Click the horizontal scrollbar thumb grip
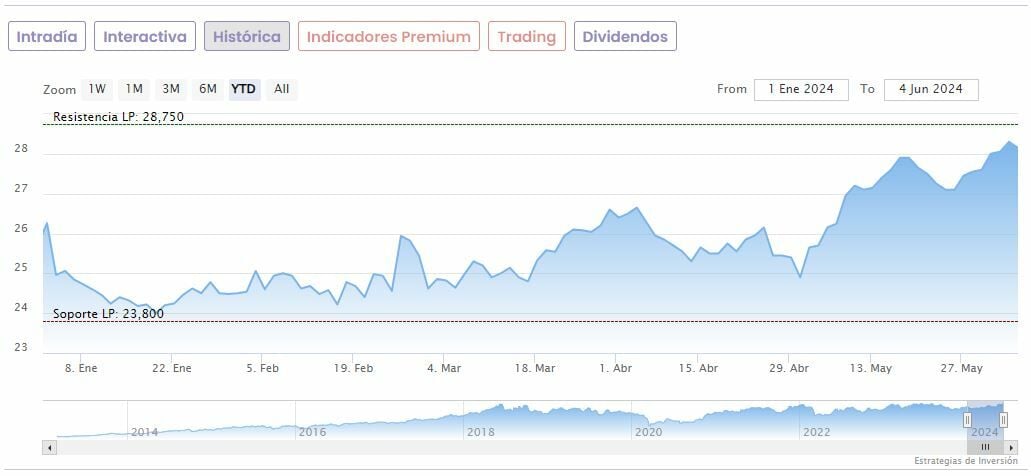Screen dimensions: 1031x476 point(985,447)
